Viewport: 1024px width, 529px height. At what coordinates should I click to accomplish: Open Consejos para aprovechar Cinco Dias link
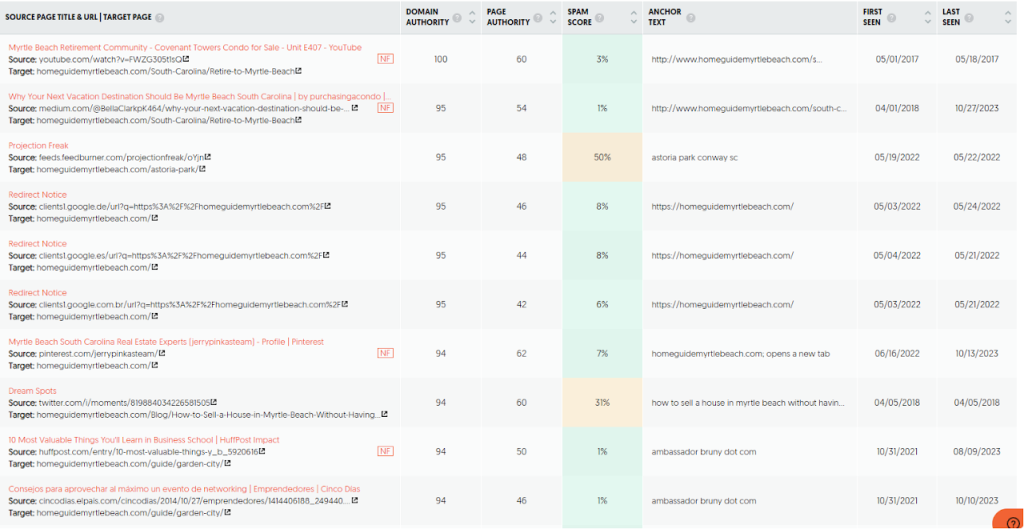coord(184,489)
